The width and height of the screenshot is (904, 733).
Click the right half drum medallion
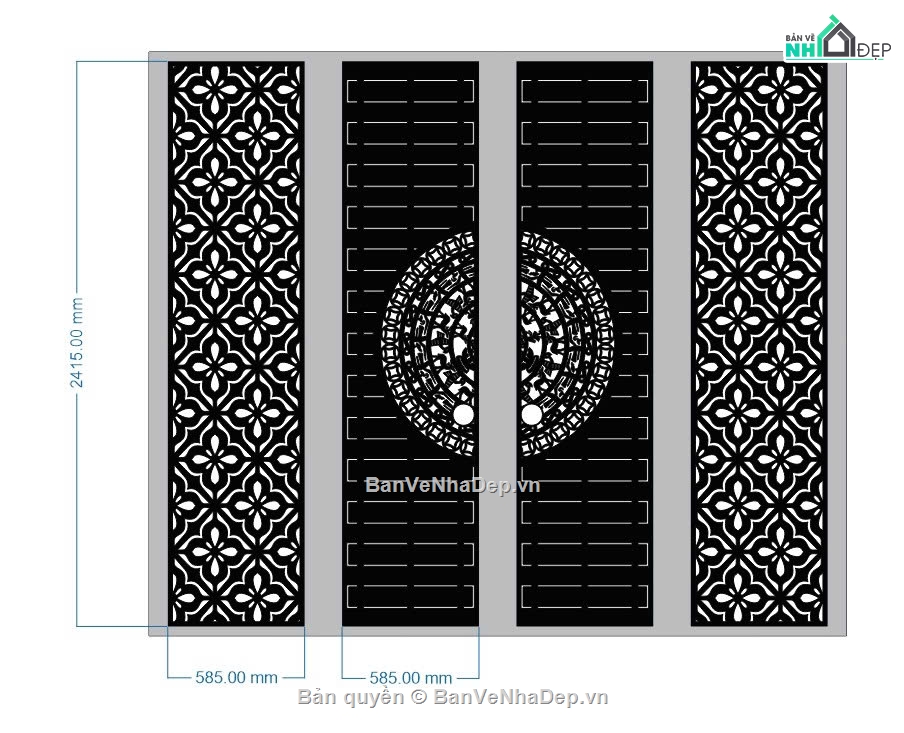pos(567,344)
